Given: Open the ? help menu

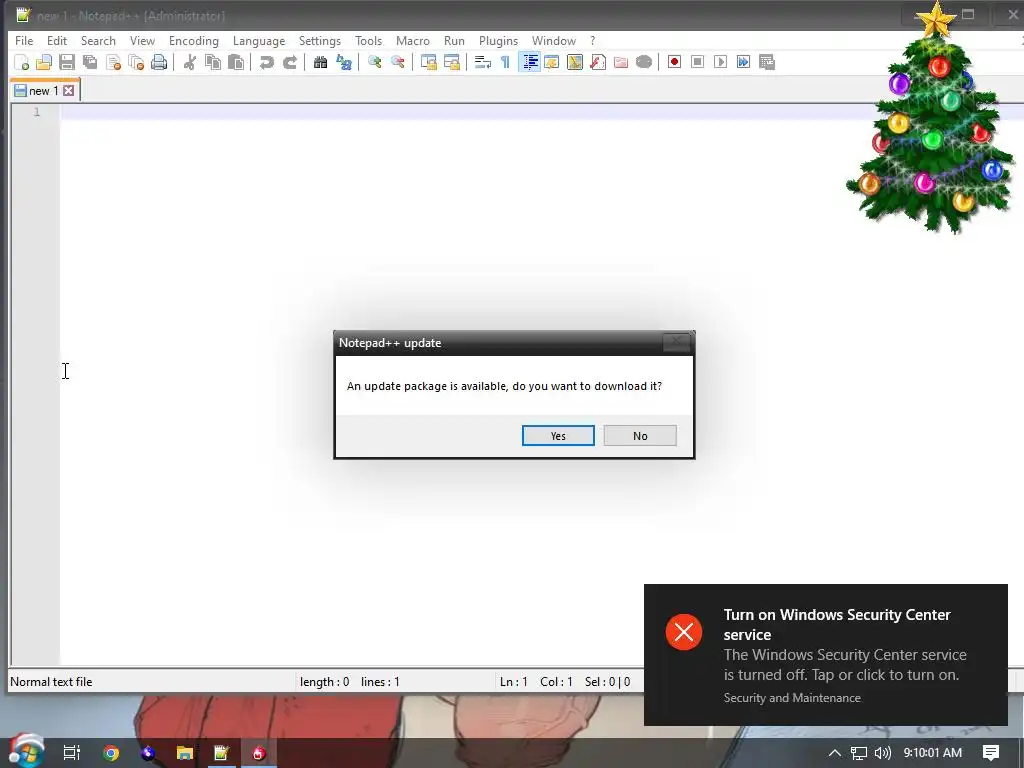Looking at the screenshot, I should (x=593, y=40).
